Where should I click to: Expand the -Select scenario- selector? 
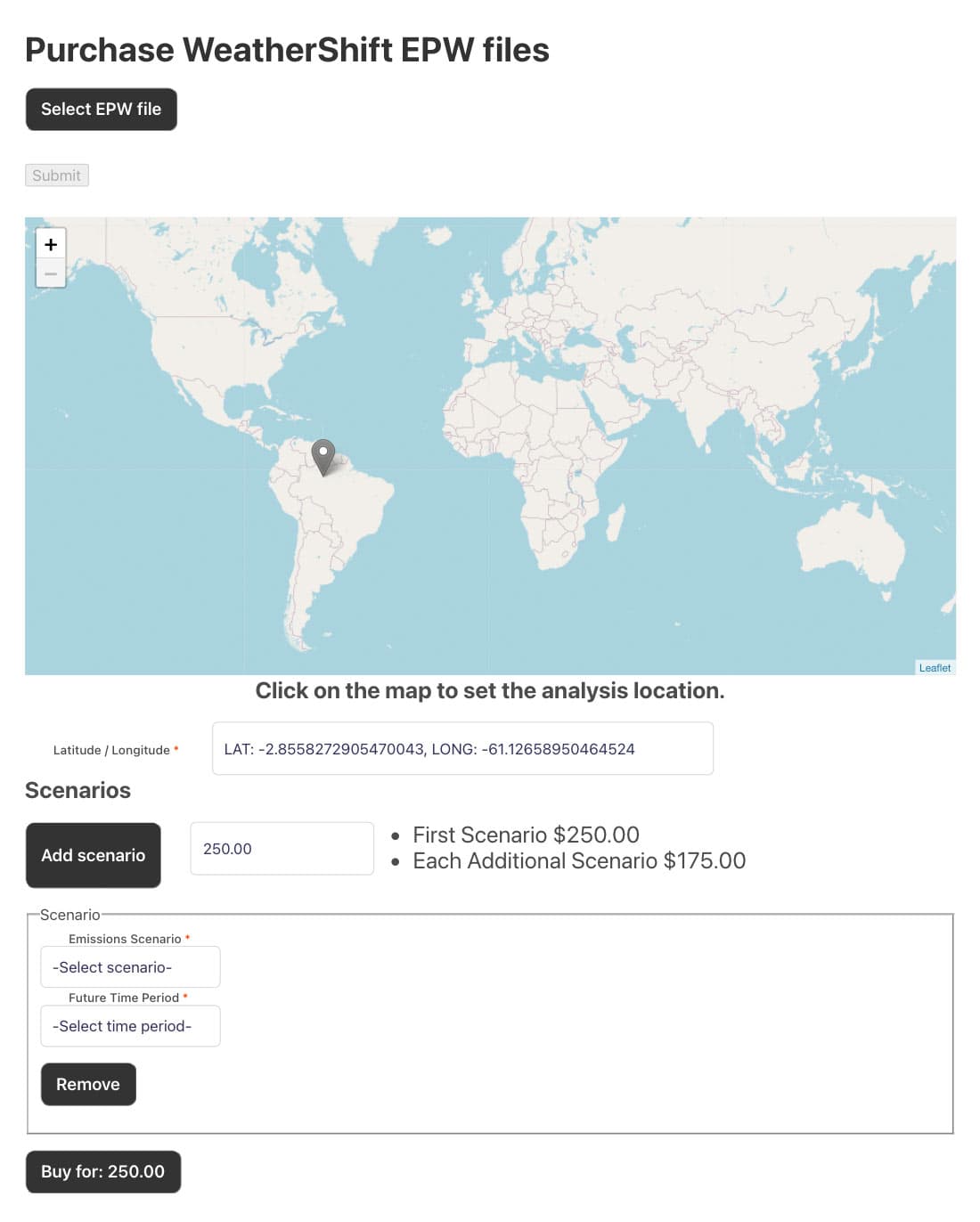click(130, 966)
